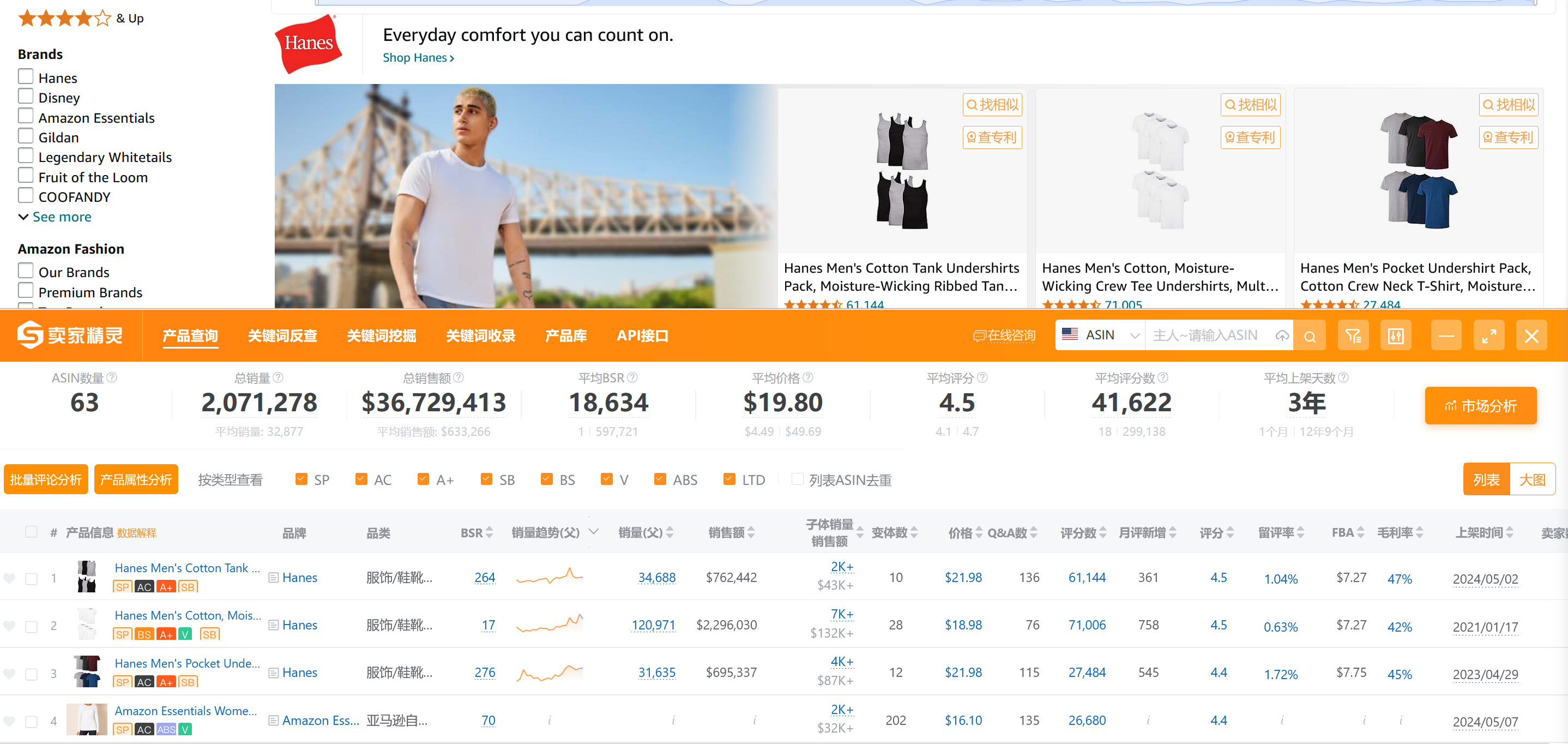Follow the Shop Hanes link

point(418,58)
